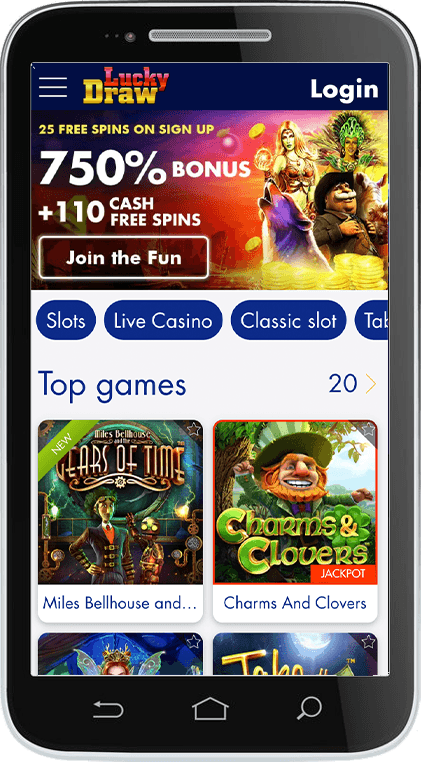The height and width of the screenshot is (762, 421).
Task: Click the Lucky Draw logo
Action: pyautogui.click(x=126, y=86)
